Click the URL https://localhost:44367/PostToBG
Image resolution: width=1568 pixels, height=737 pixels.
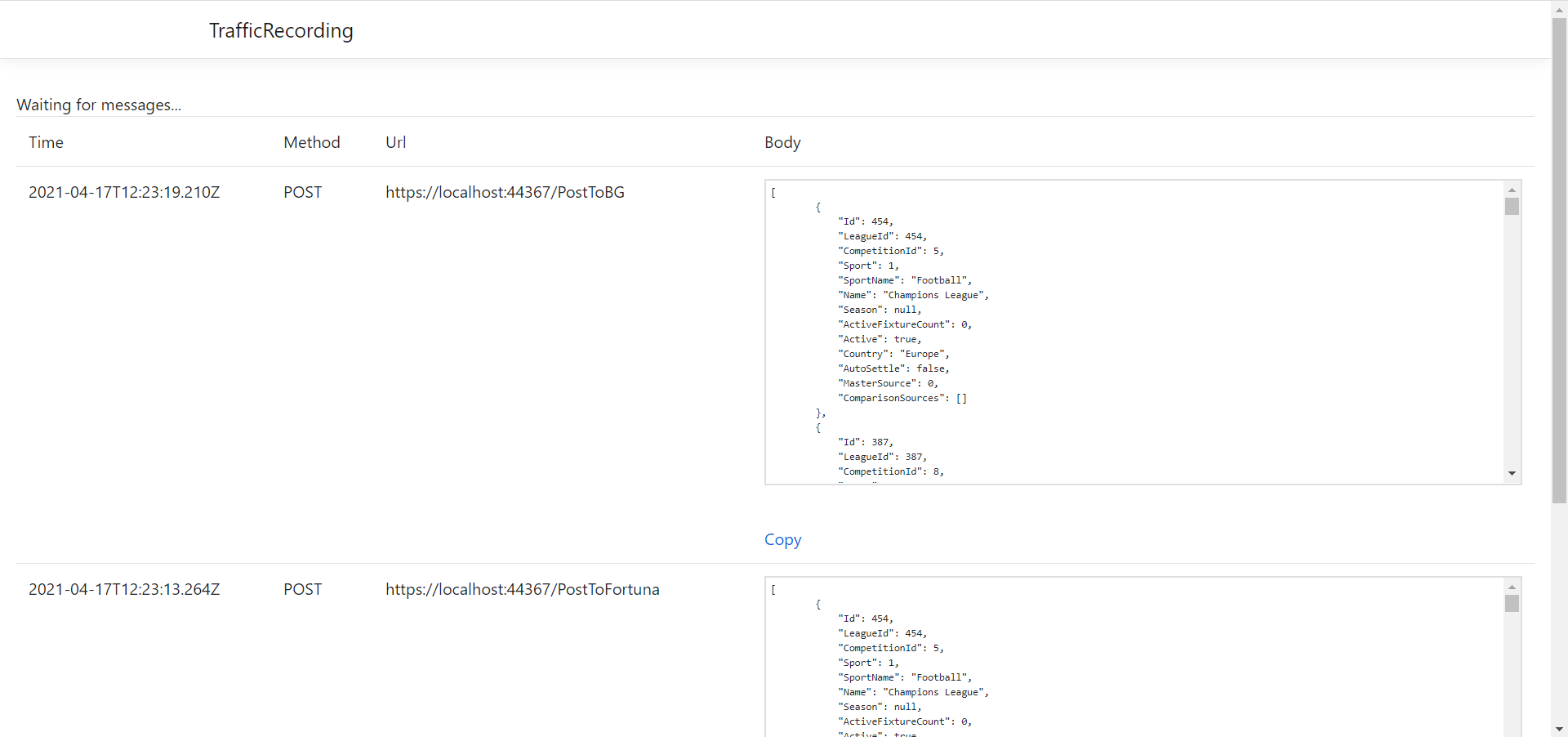(x=505, y=192)
